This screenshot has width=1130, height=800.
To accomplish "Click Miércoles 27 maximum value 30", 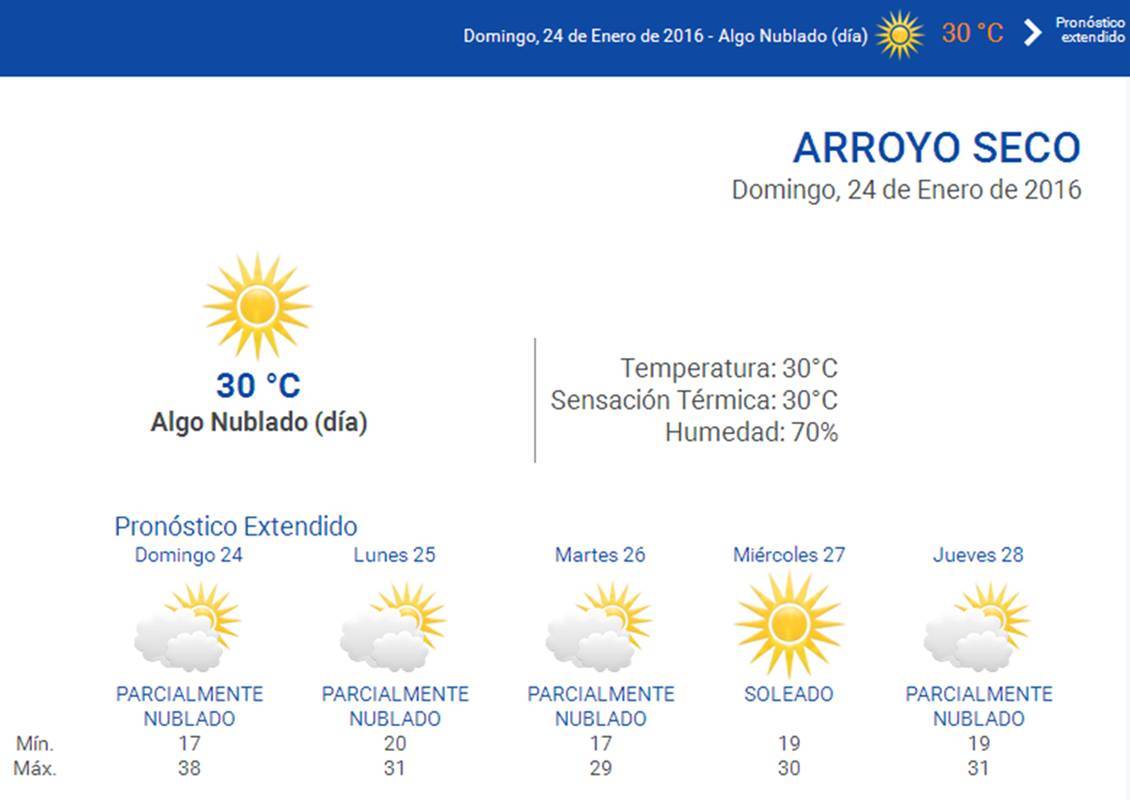I will 789,768.
